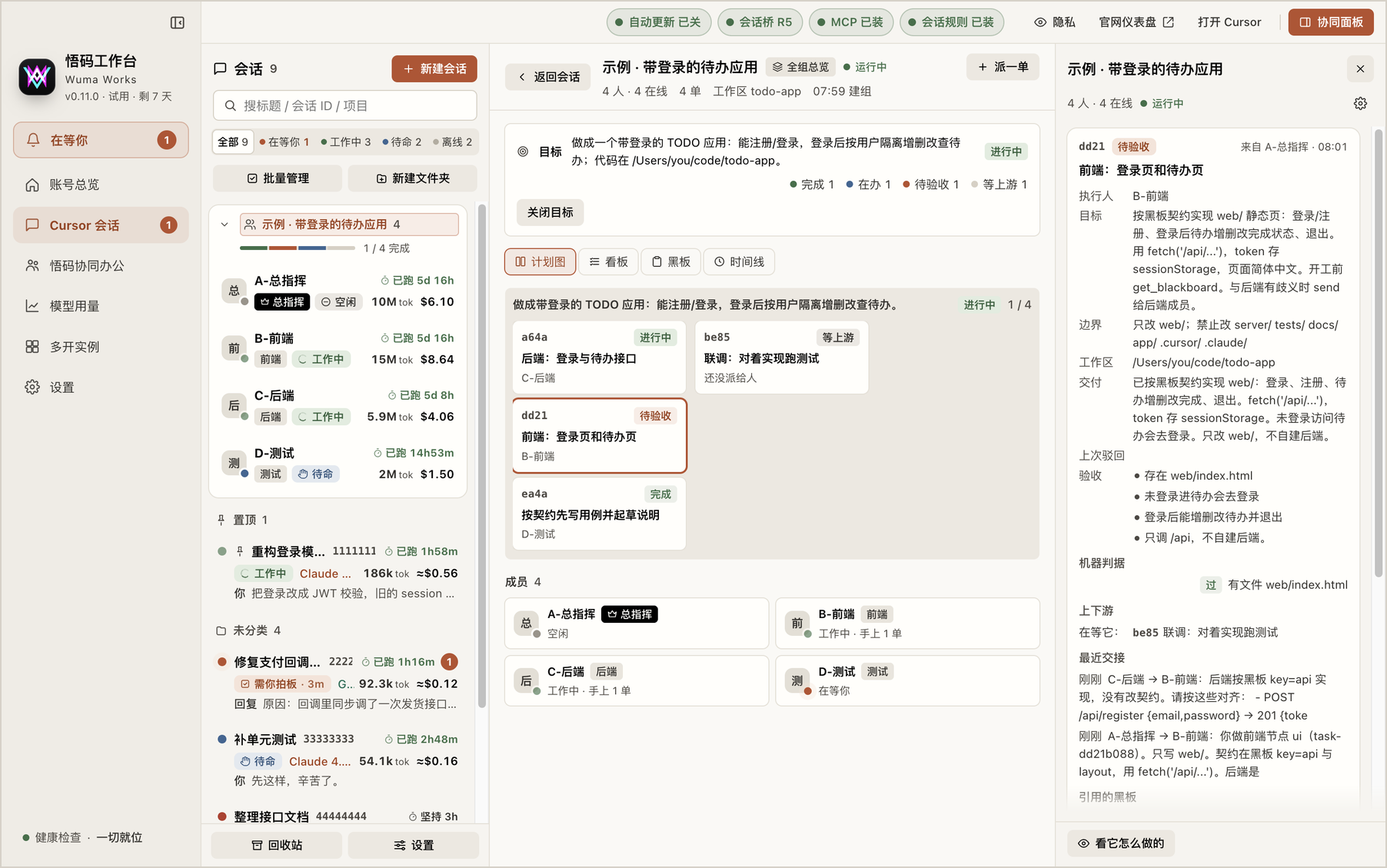
Task: Open settings gear in right detail panel
Action: coord(1360,103)
